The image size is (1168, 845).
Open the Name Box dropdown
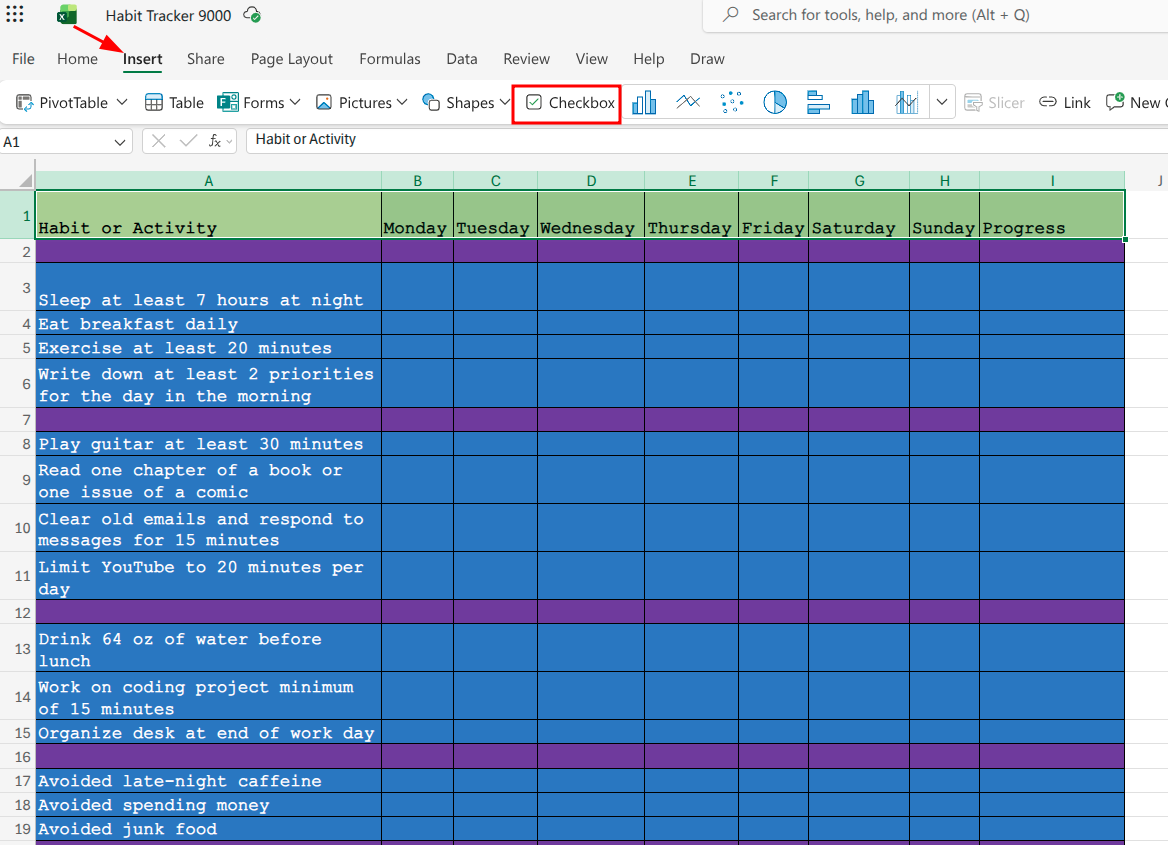coord(119,142)
